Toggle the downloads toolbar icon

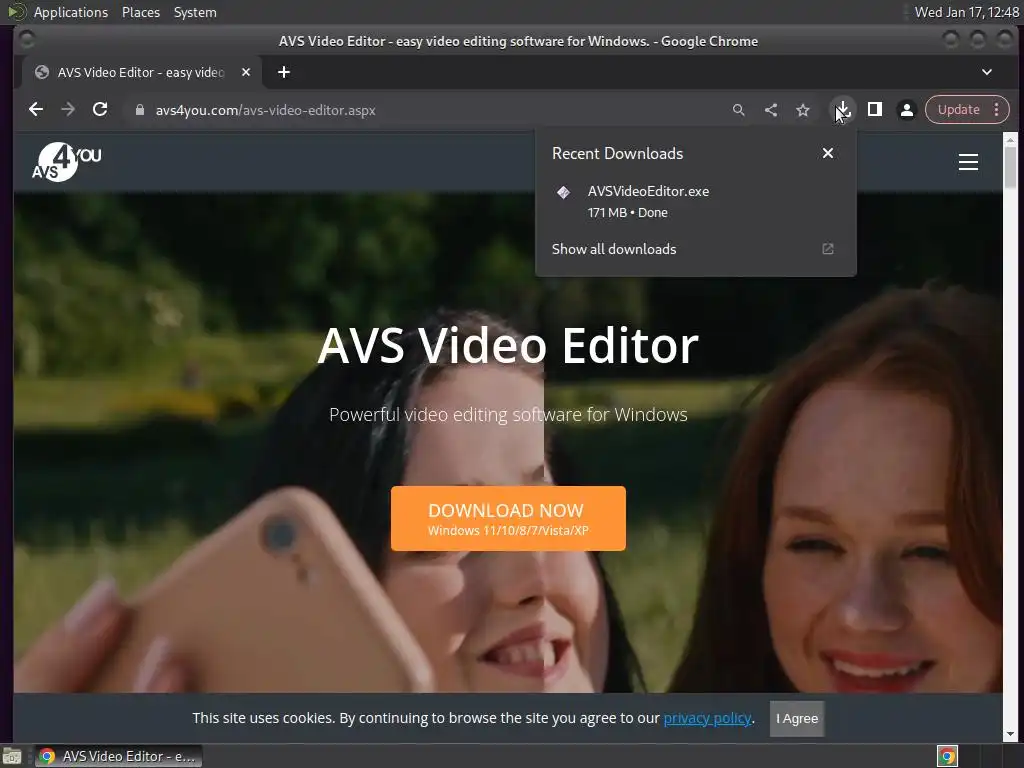pos(842,110)
